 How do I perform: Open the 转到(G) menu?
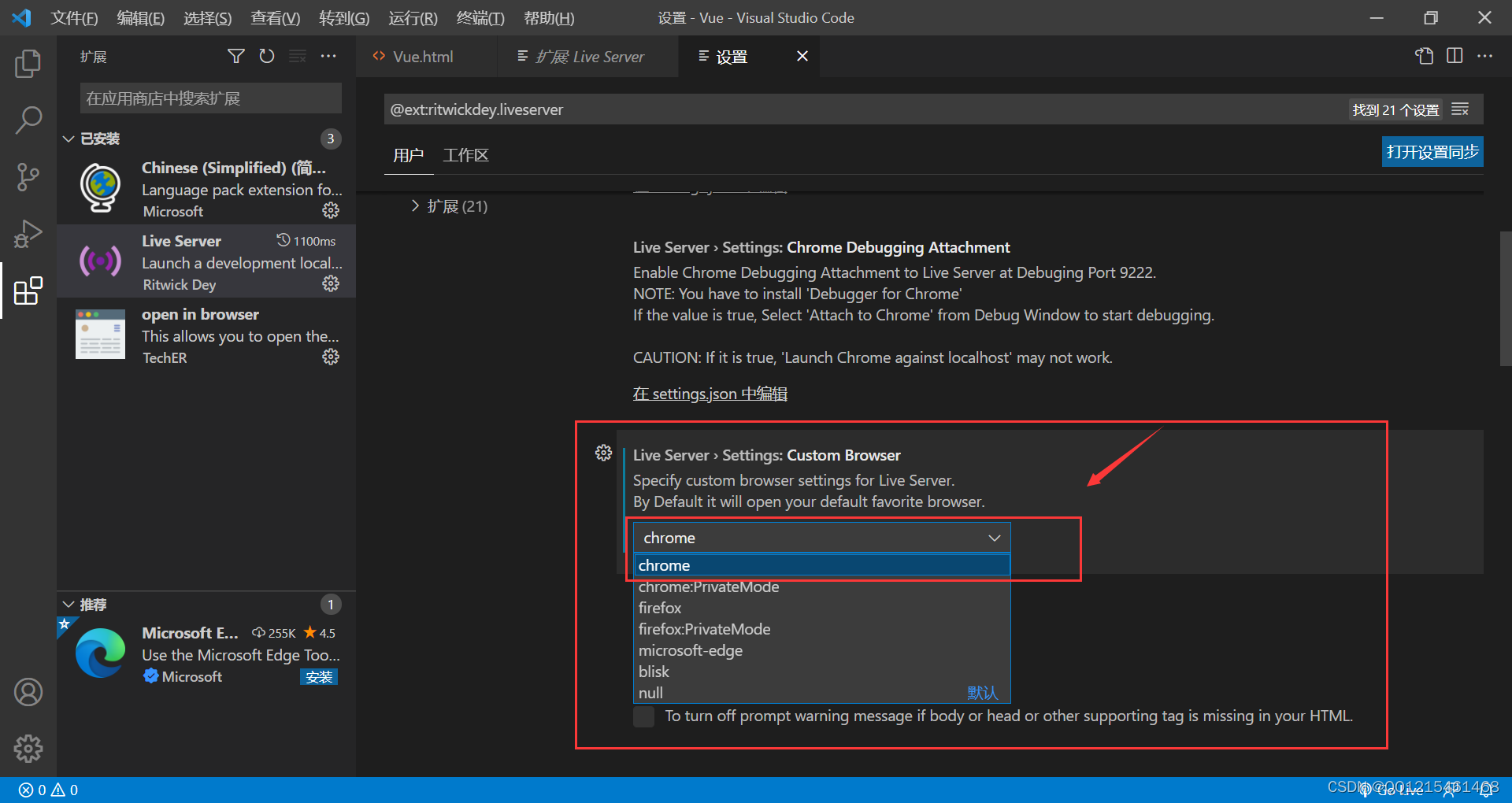click(x=344, y=17)
